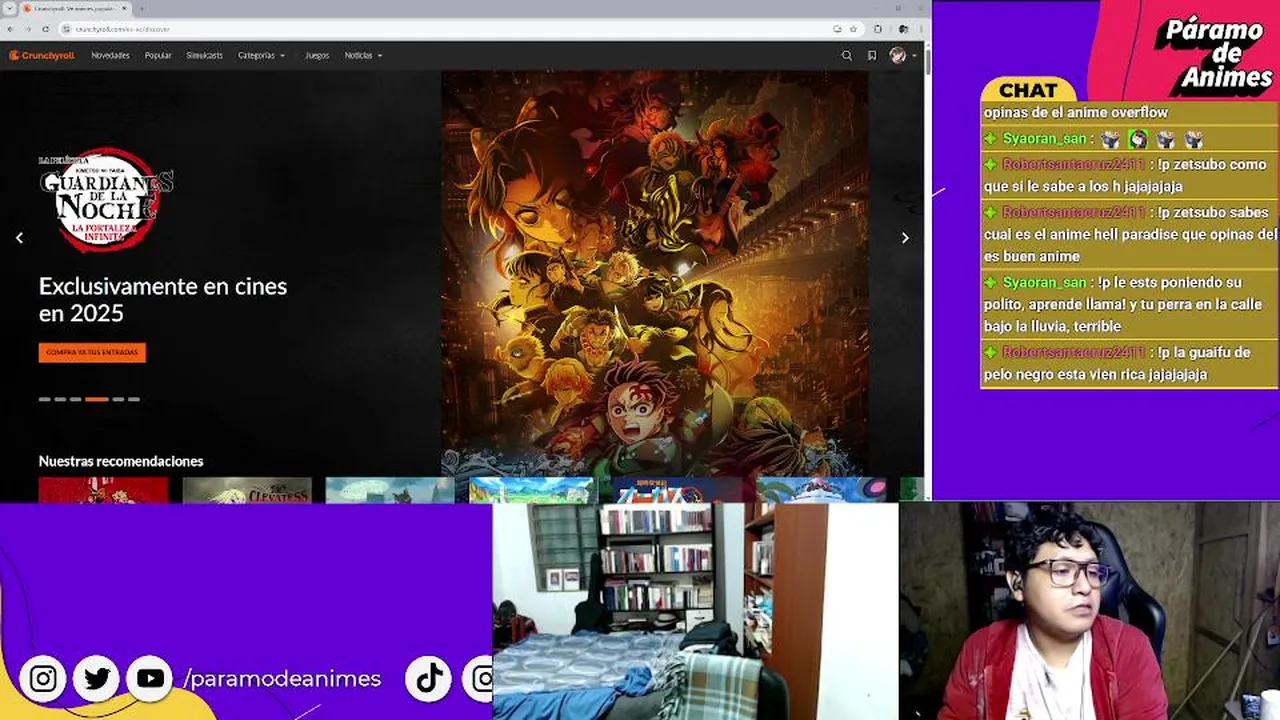1280x720 pixels.
Task: Open the Popular menu item
Action: coord(158,56)
